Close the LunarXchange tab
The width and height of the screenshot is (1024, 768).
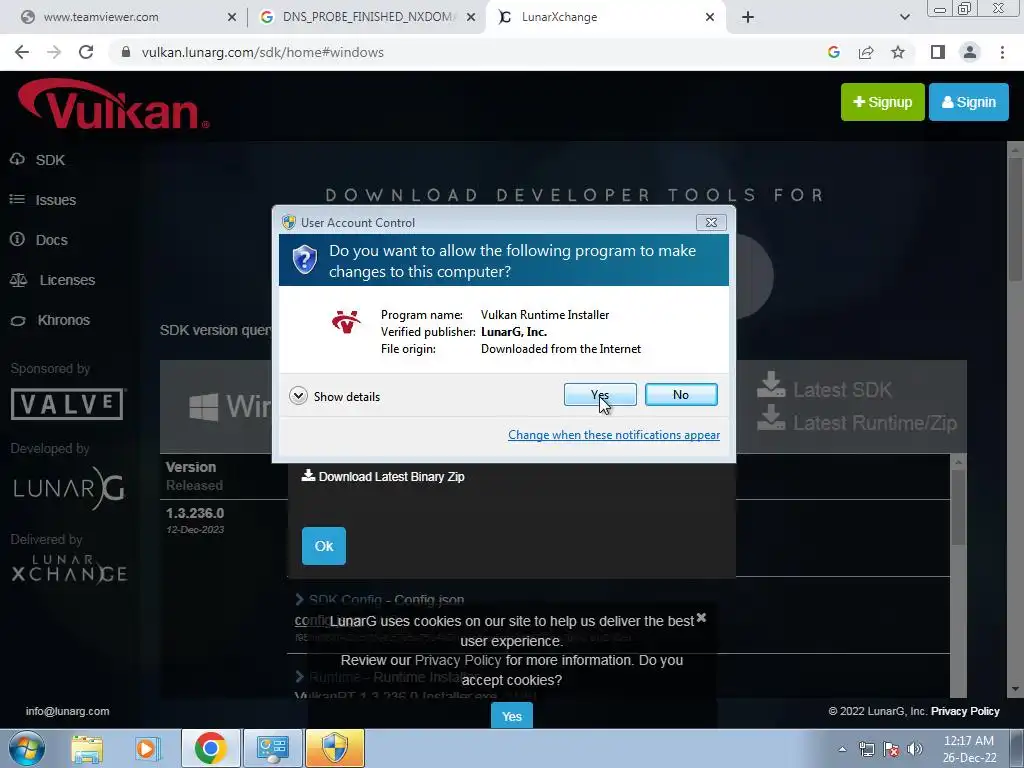click(x=710, y=17)
